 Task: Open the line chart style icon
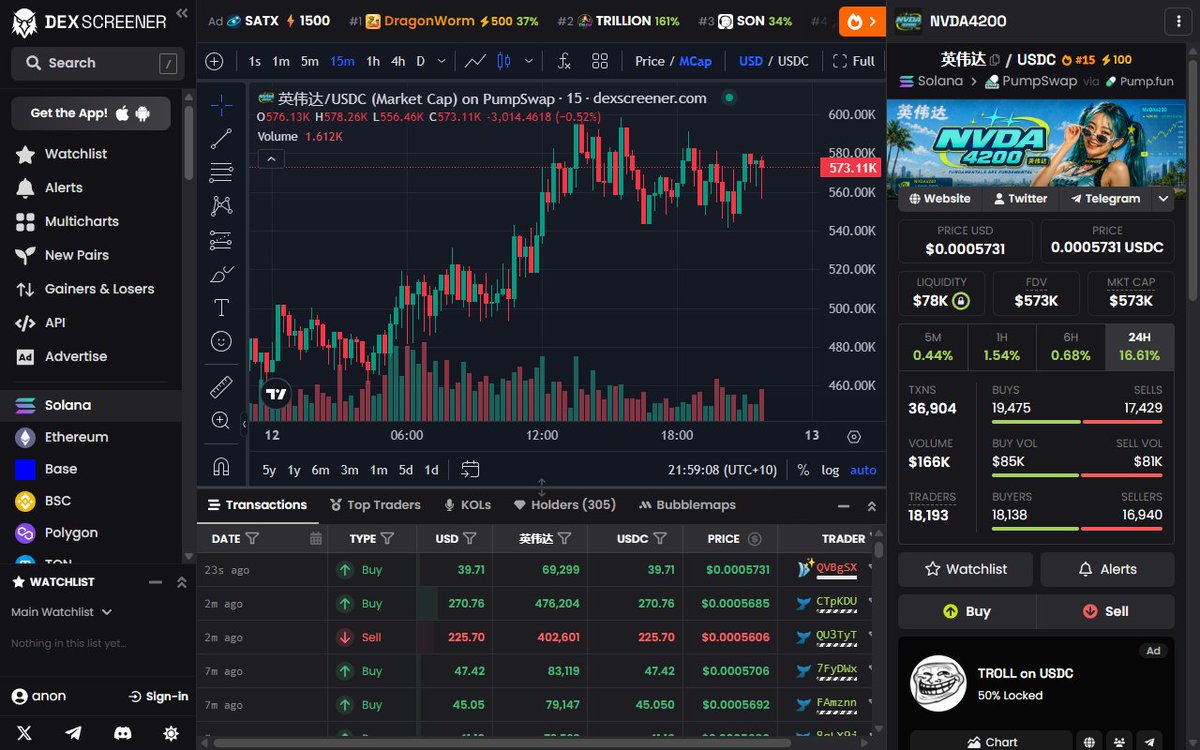pyautogui.click(x=475, y=61)
